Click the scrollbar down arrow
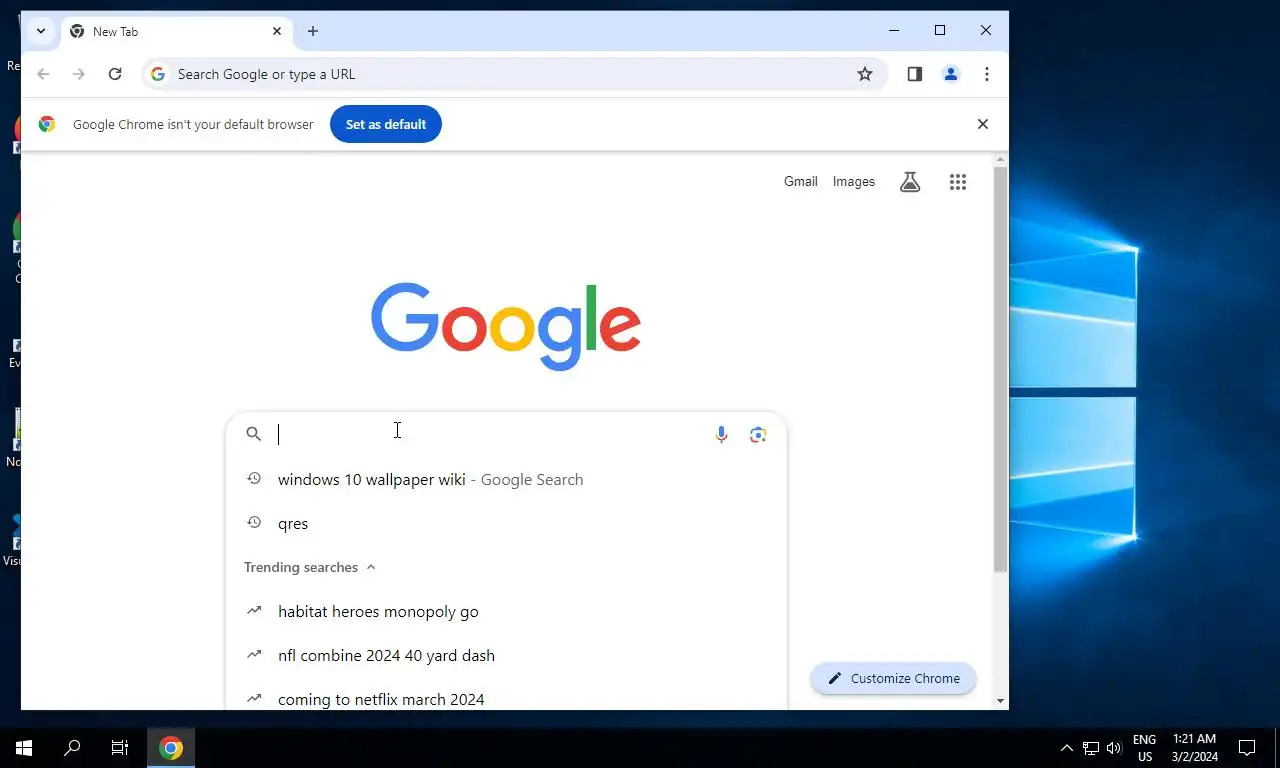 tap(1000, 701)
